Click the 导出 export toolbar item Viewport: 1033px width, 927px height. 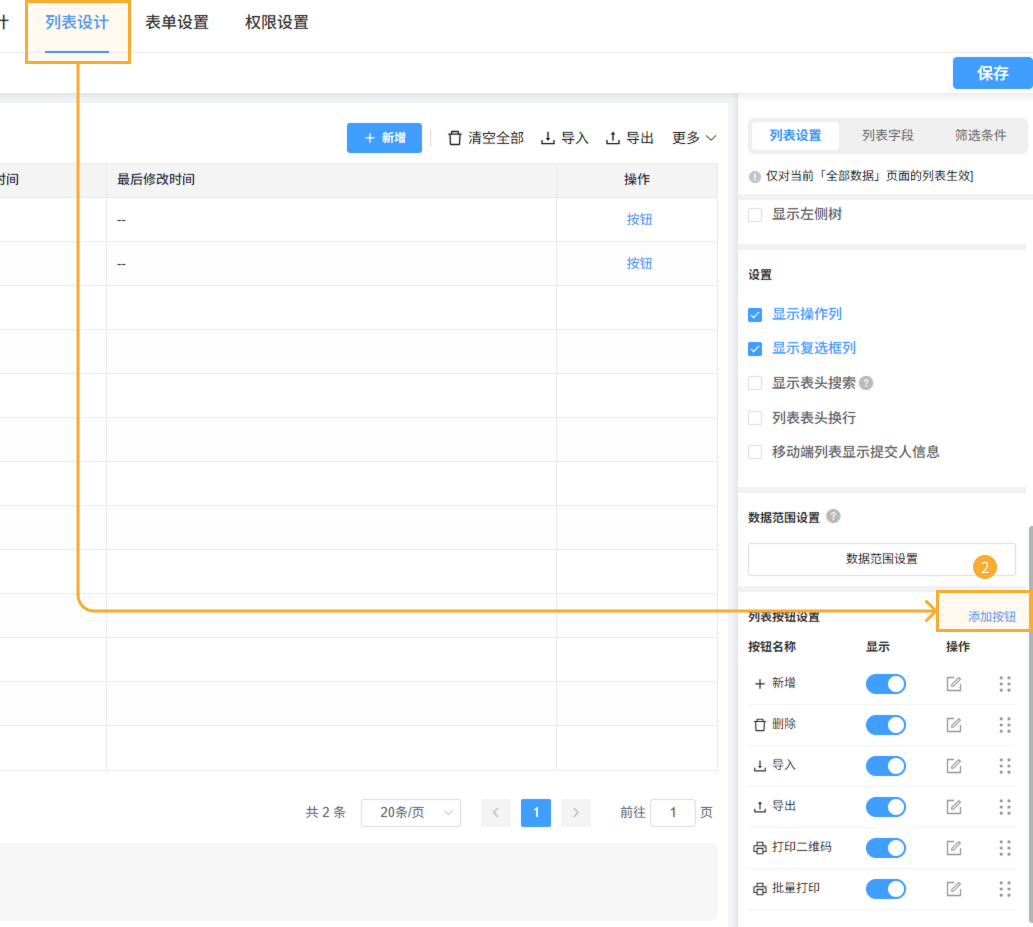tap(629, 138)
